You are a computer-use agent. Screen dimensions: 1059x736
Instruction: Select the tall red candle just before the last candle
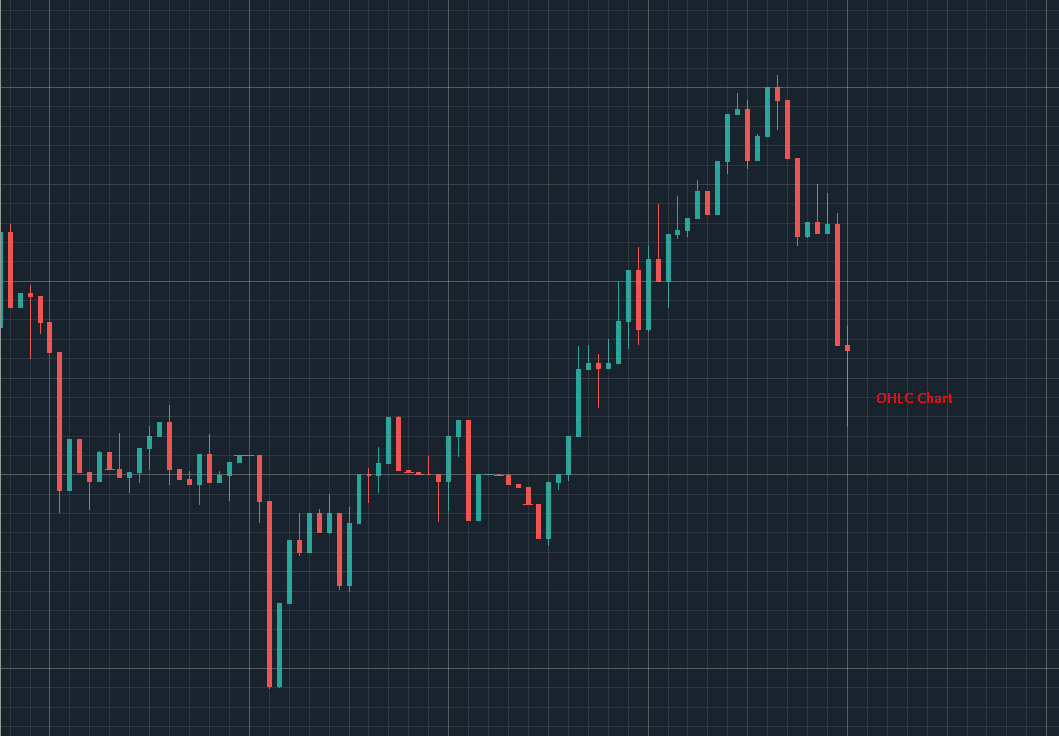[x=837, y=284]
